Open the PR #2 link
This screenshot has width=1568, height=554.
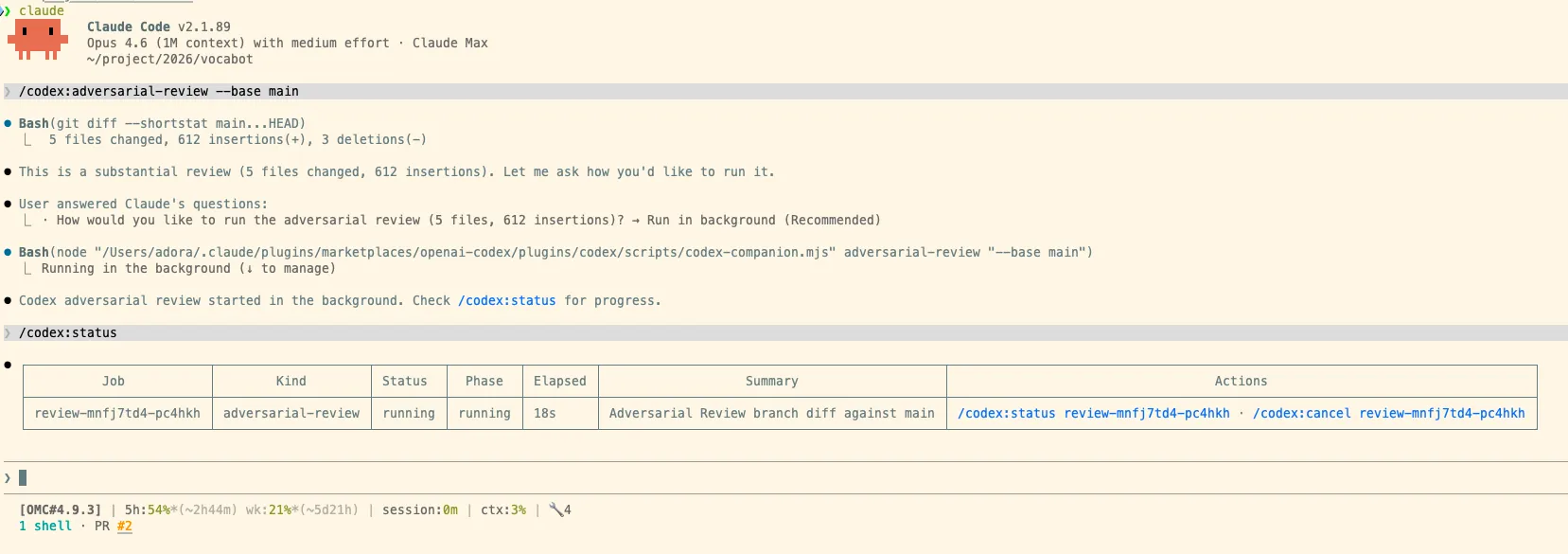coord(124,526)
